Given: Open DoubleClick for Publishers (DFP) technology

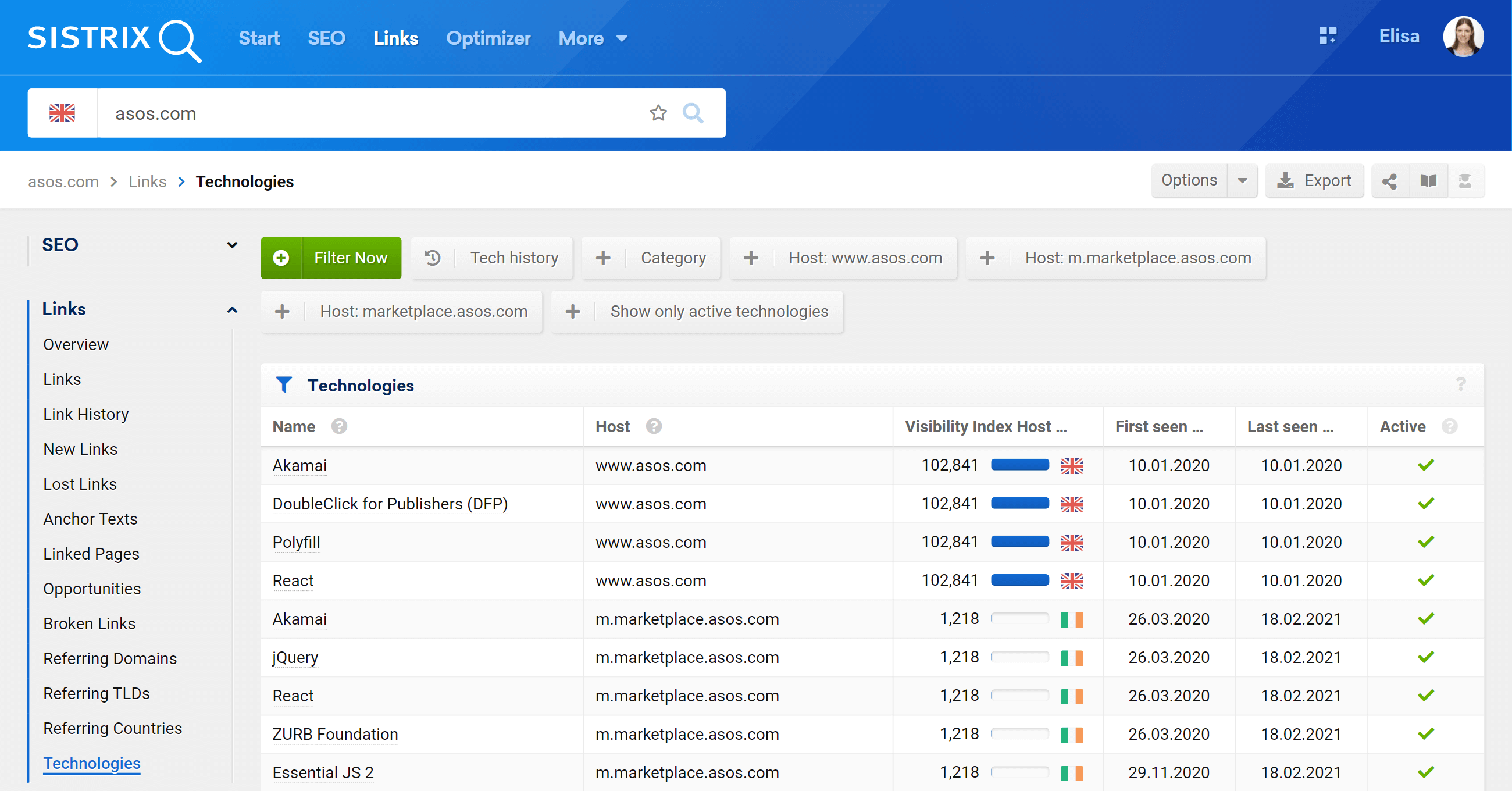Looking at the screenshot, I should coord(390,504).
